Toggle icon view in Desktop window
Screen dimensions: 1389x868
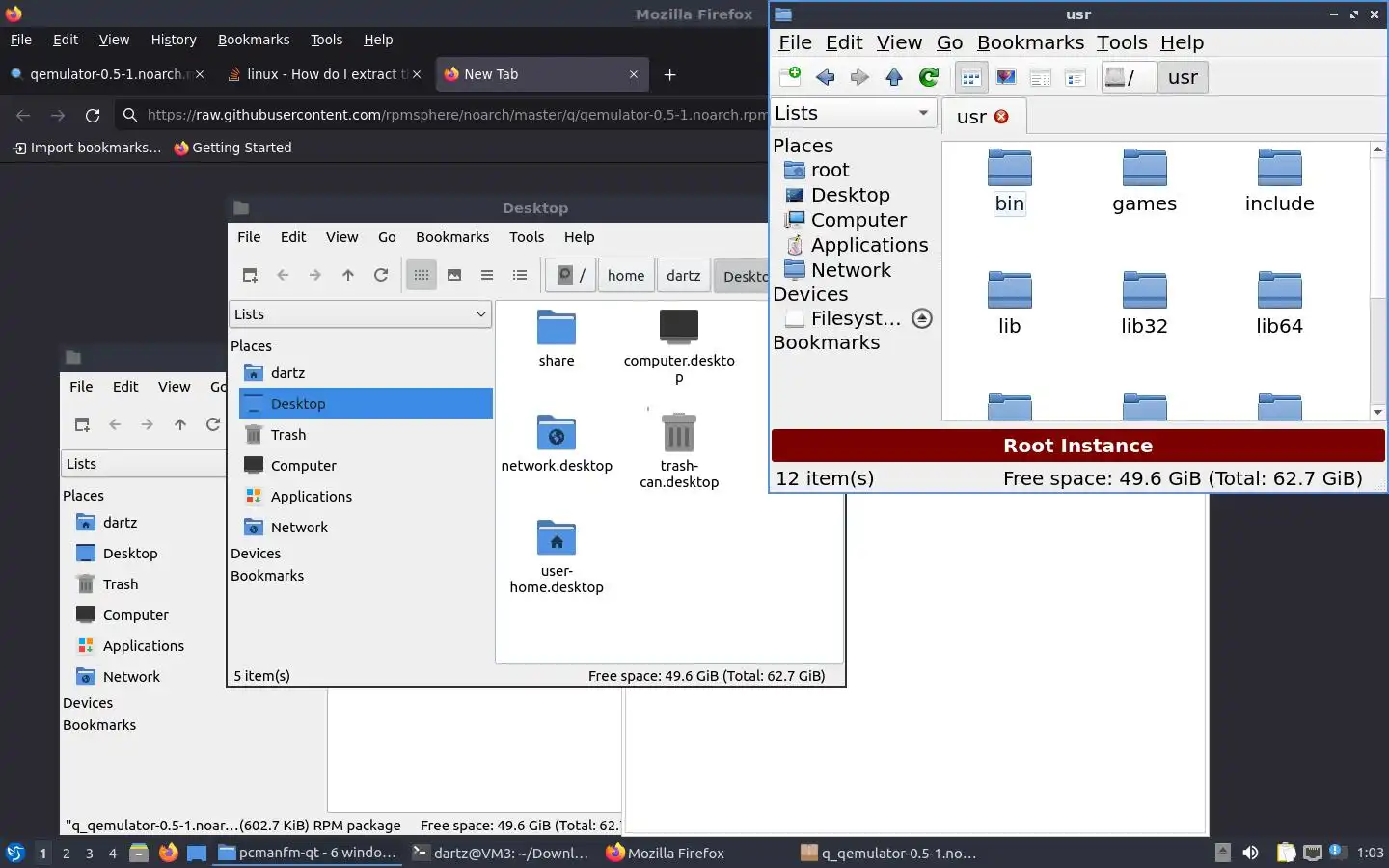[x=422, y=275]
